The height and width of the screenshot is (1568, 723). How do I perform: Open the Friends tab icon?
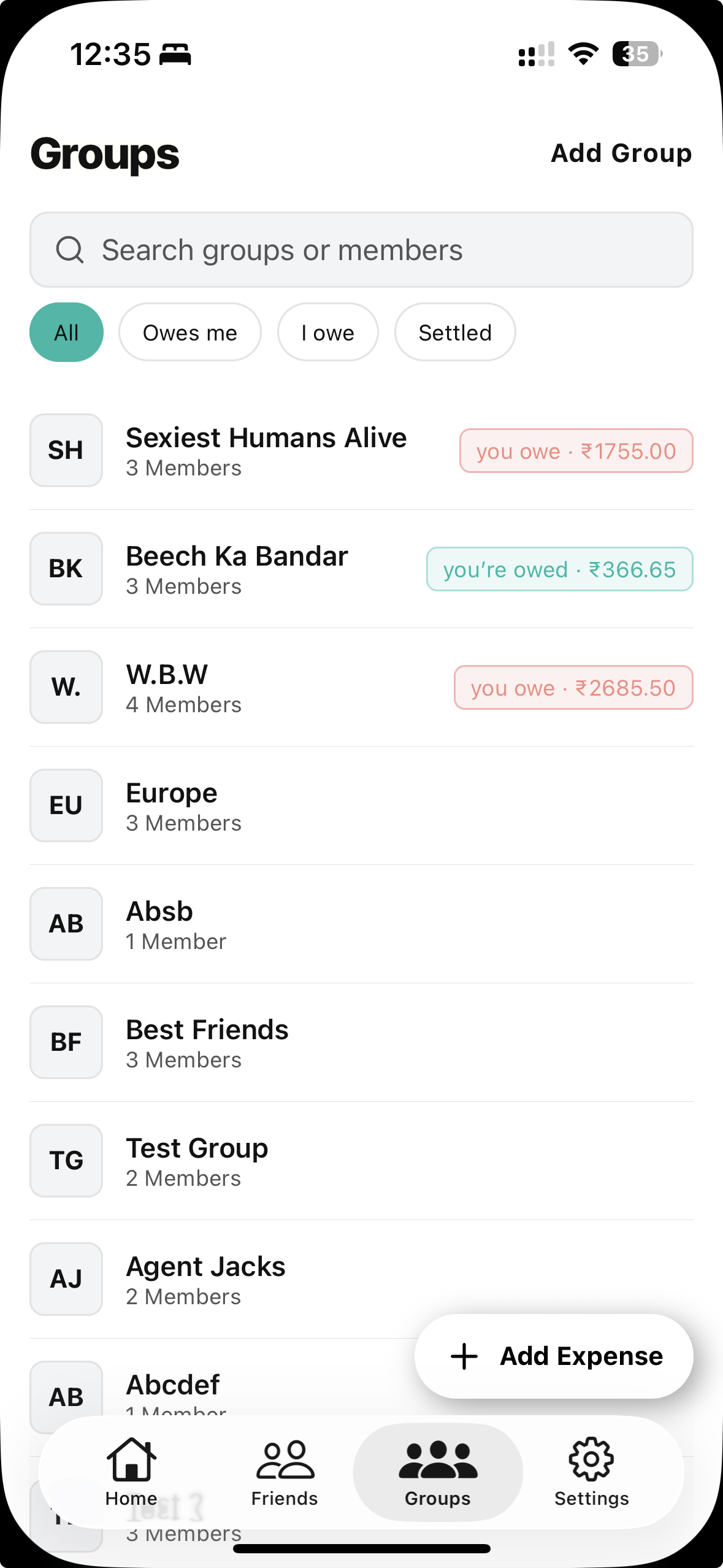pyautogui.click(x=285, y=1459)
